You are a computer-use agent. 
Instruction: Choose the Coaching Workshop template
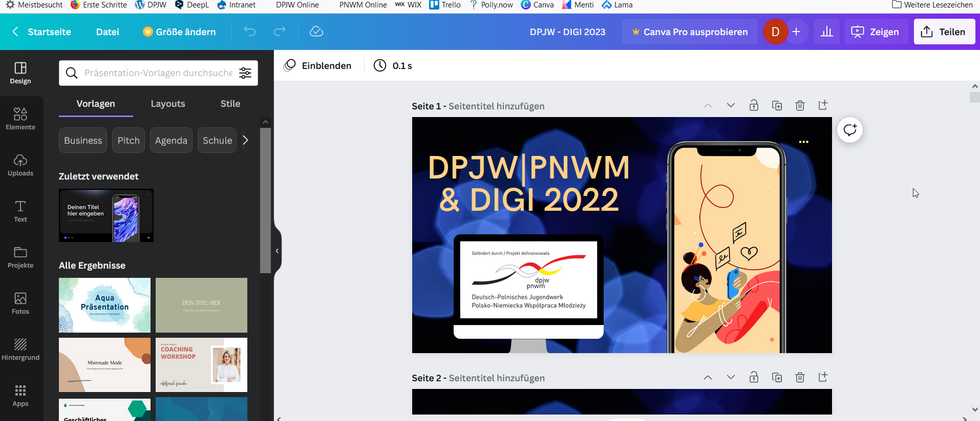(x=201, y=365)
